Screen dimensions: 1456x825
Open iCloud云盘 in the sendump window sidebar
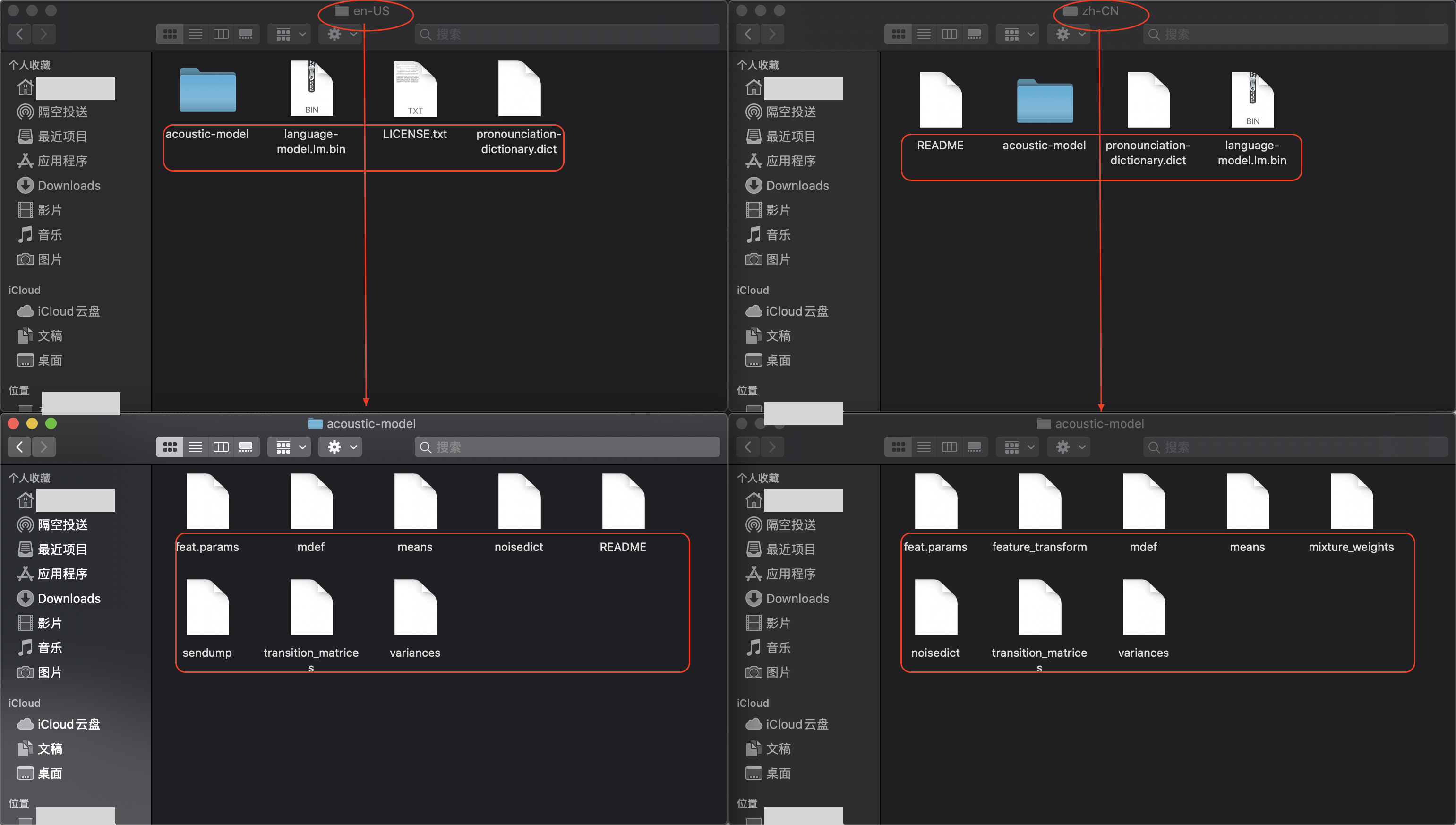[x=68, y=724]
